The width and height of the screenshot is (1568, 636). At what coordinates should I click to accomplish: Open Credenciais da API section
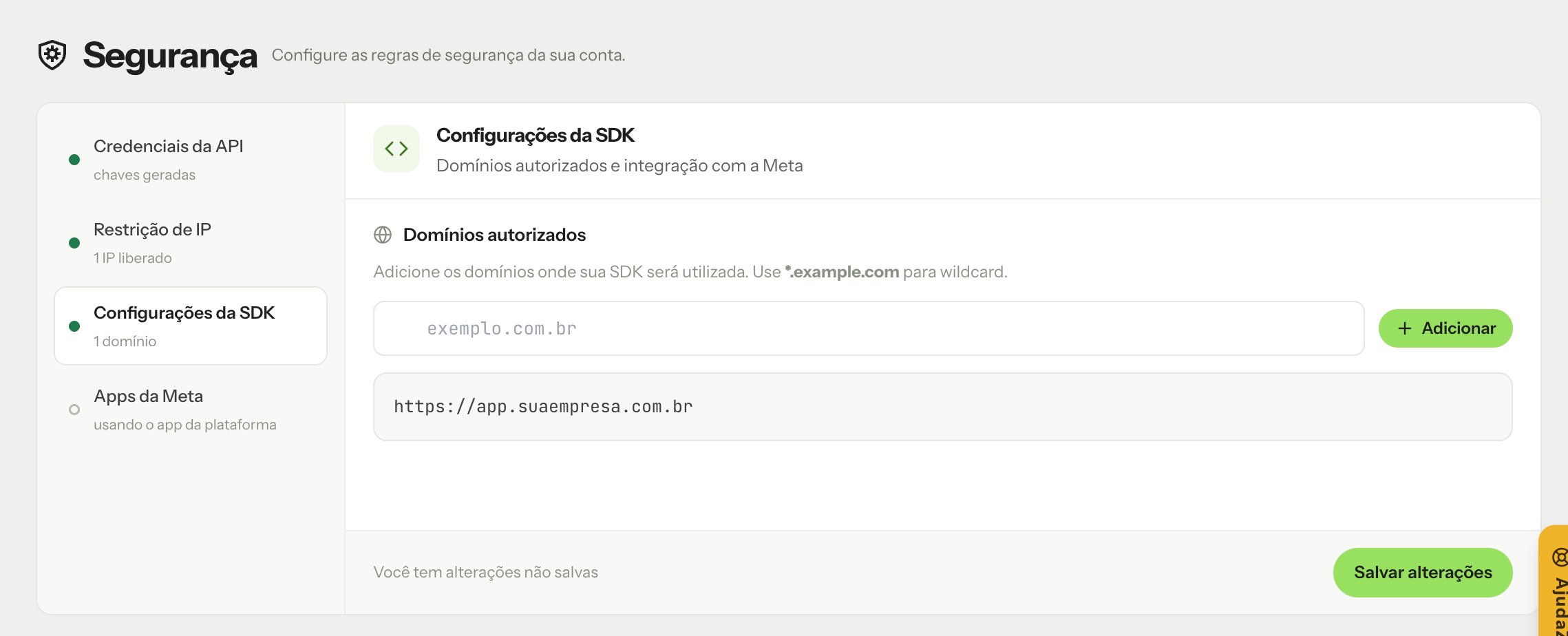pyautogui.click(x=191, y=160)
